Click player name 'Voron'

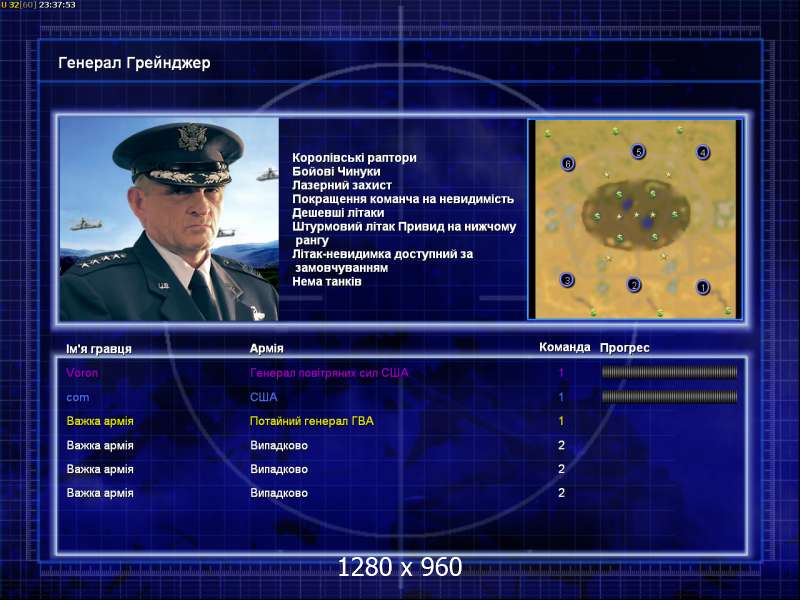pos(82,373)
